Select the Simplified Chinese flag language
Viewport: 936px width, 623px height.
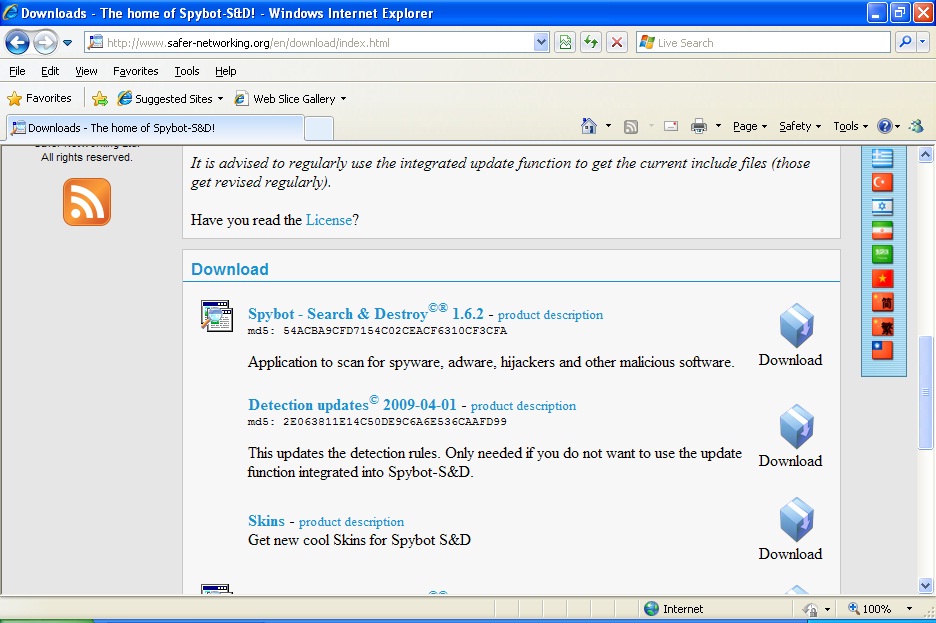point(882,303)
